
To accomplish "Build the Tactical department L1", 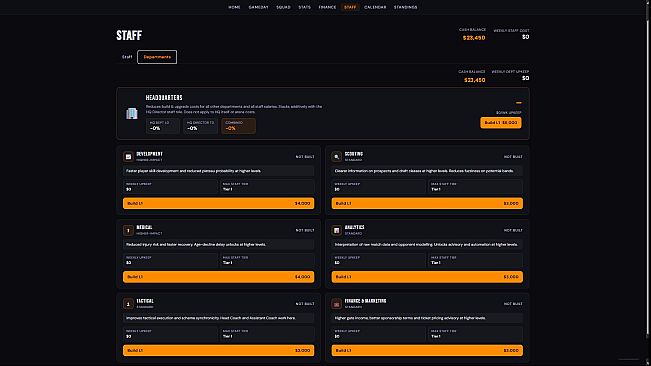I will (x=218, y=350).
